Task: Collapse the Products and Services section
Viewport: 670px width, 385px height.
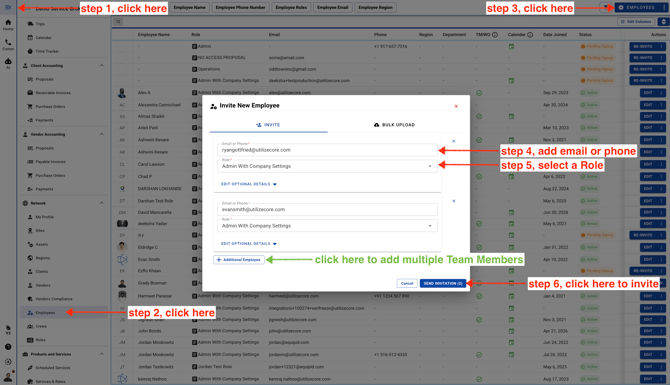Action: 102,354
